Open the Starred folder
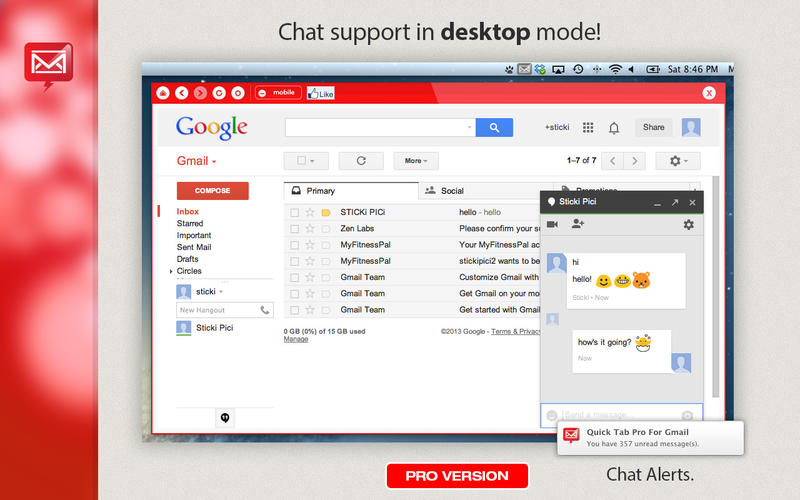The image size is (800, 500). point(190,223)
